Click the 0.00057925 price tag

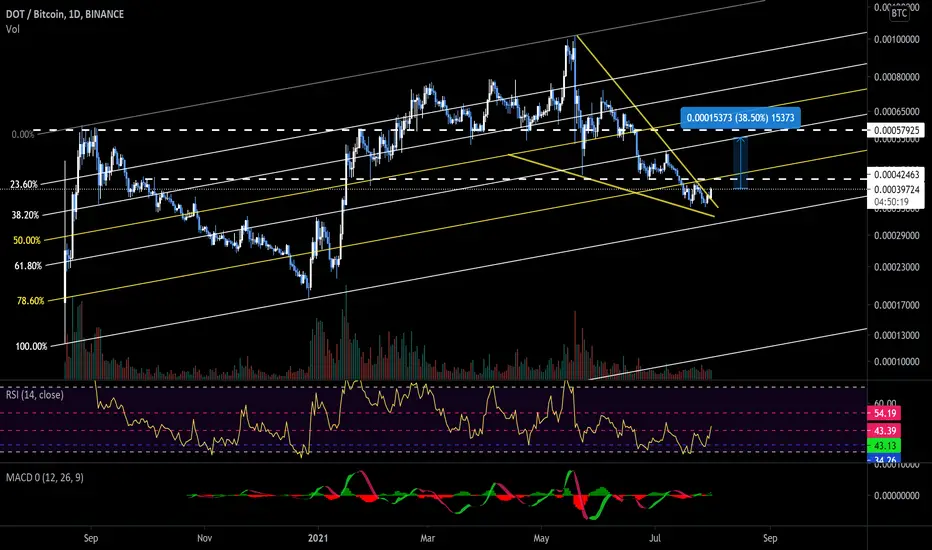pyautogui.click(x=895, y=130)
